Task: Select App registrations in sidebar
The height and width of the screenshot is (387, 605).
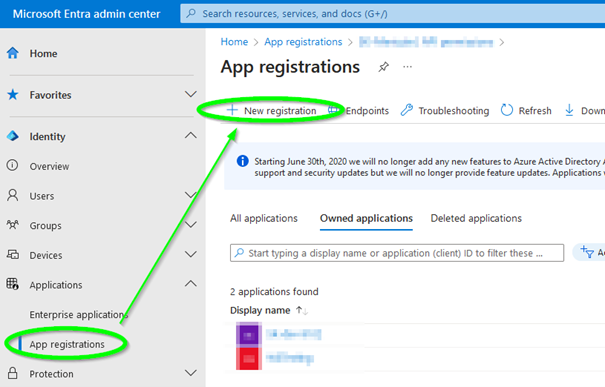Action: click(x=67, y=344)
